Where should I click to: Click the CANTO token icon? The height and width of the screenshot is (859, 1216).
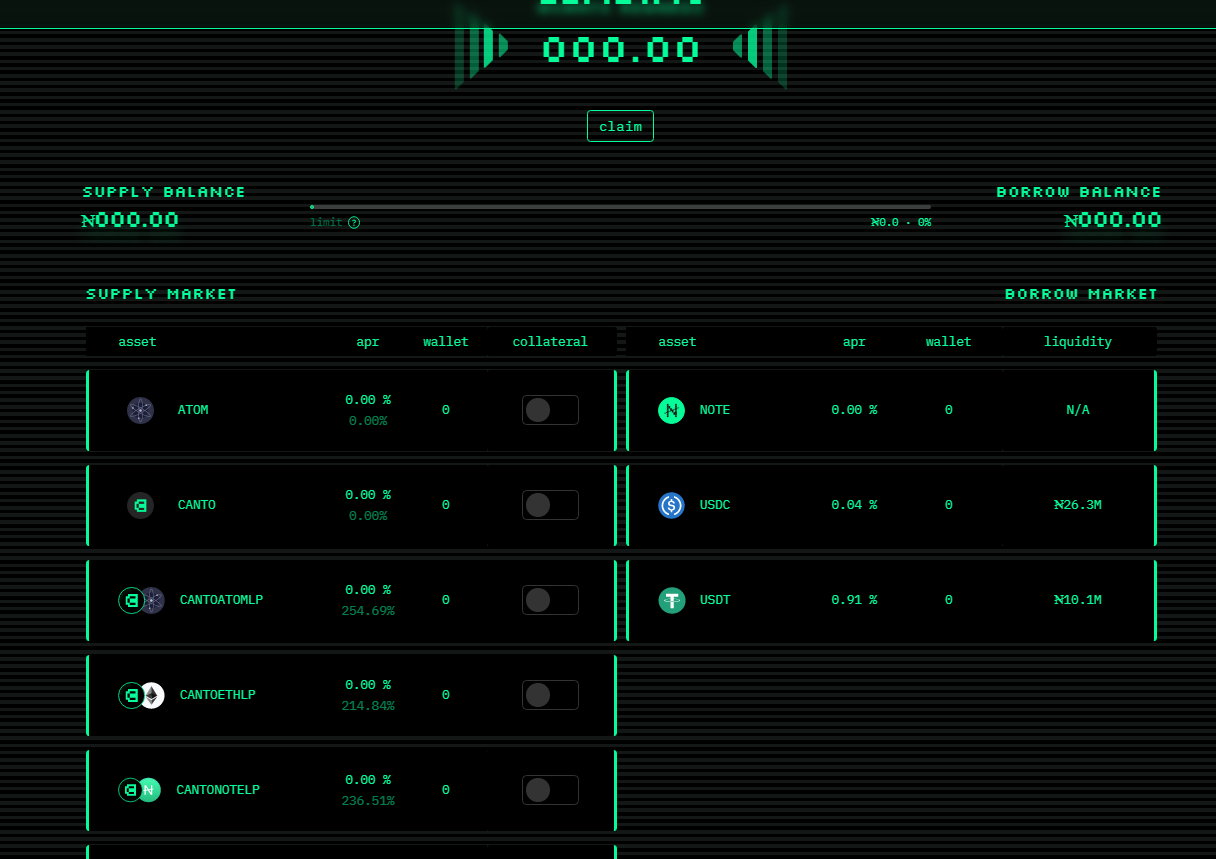coord(141,505)
